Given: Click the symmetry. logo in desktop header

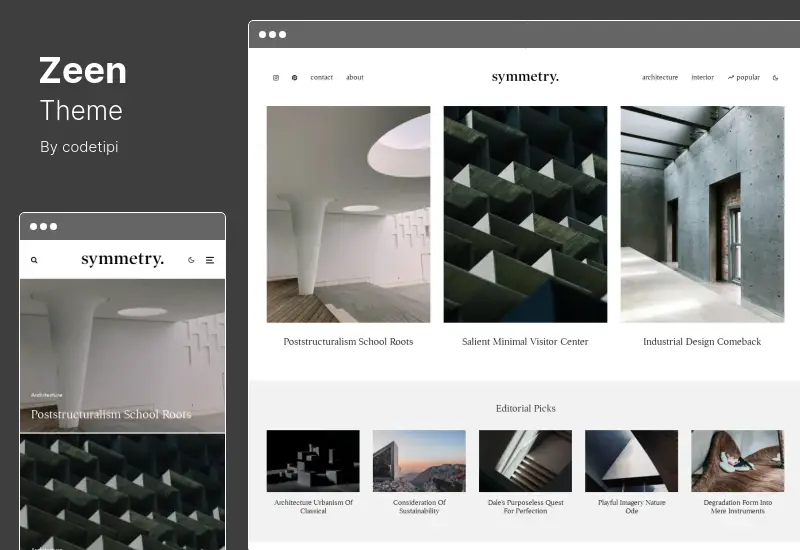Looking at the screenshot, I should (525, 77).
